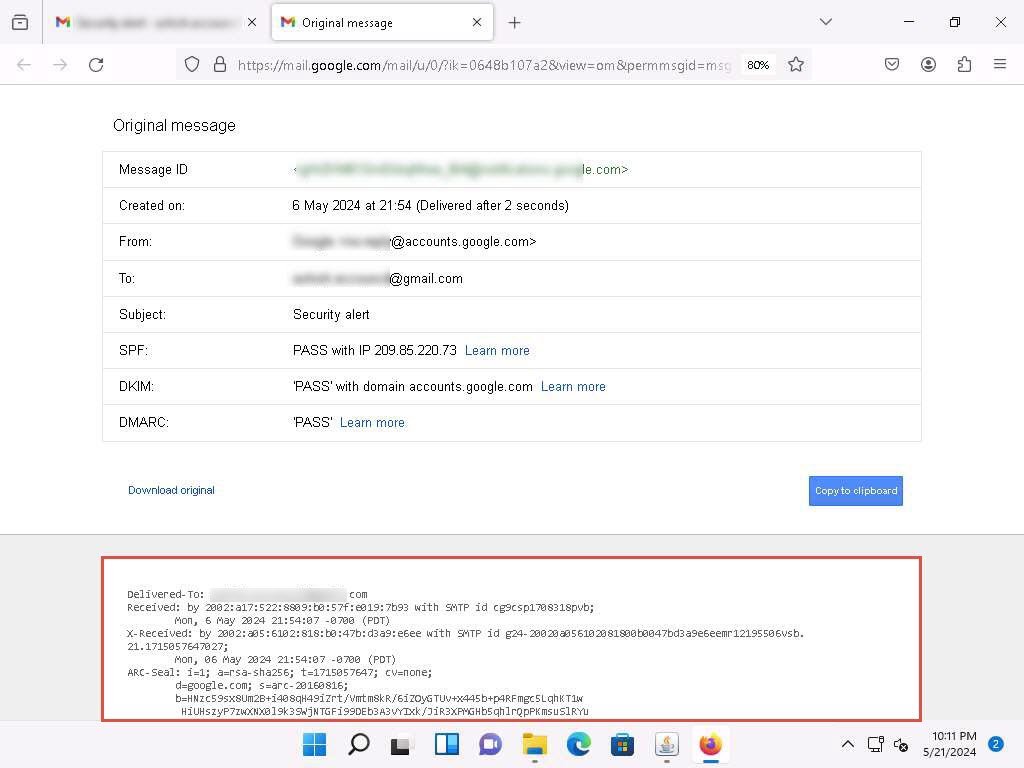Open the Save to Pocket icon
Image resolution: width=1024 pixels, height=768 pixels.
pos(892,64)
